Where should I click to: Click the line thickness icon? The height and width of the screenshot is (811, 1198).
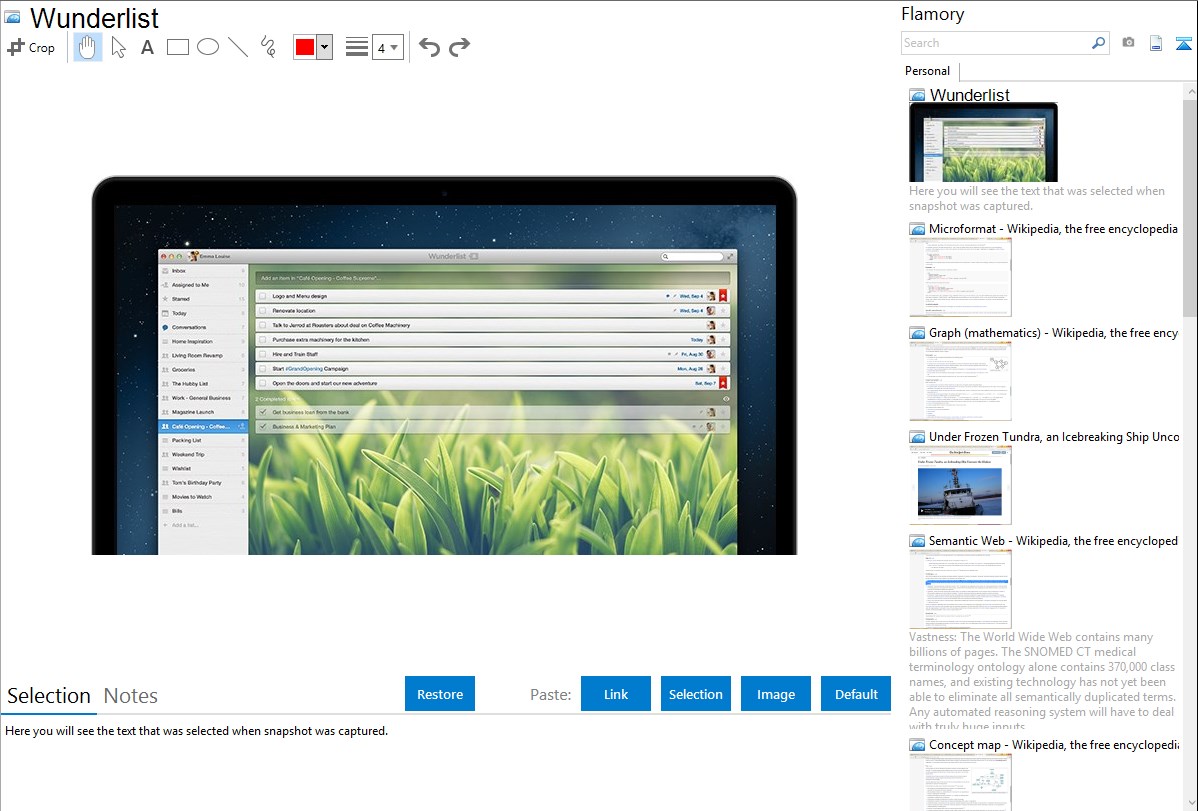pos(357,47)
